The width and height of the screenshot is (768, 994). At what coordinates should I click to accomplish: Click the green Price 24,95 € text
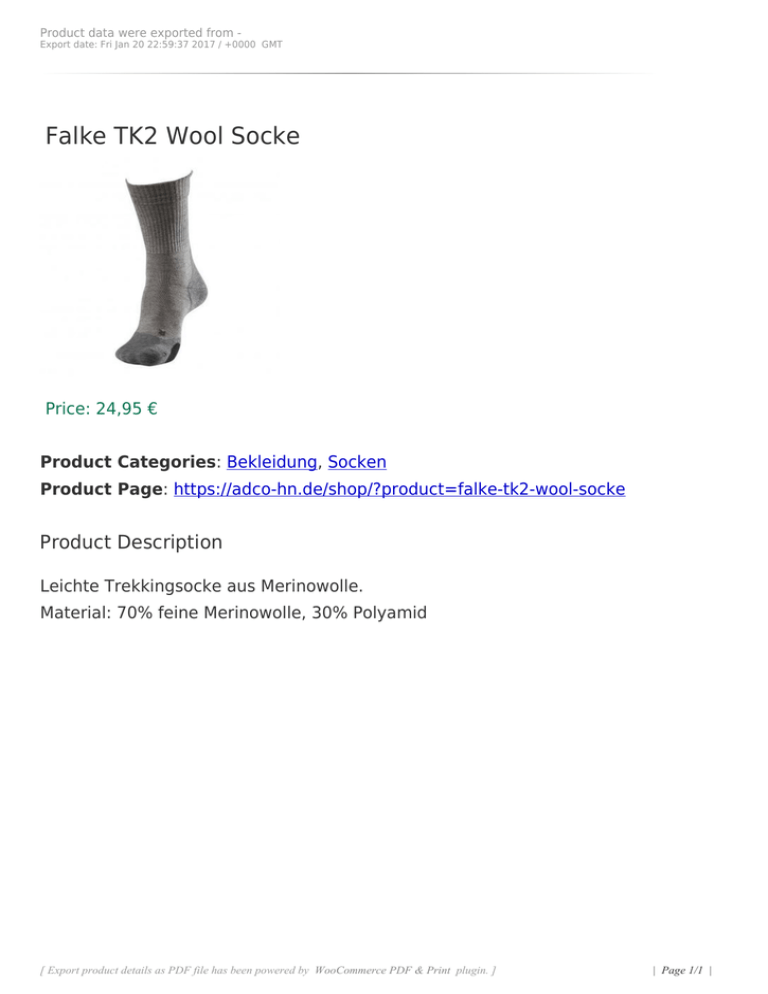click(101, 409)
